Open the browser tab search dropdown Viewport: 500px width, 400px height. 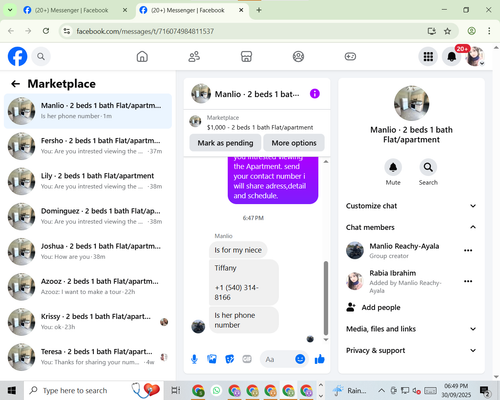10,10
